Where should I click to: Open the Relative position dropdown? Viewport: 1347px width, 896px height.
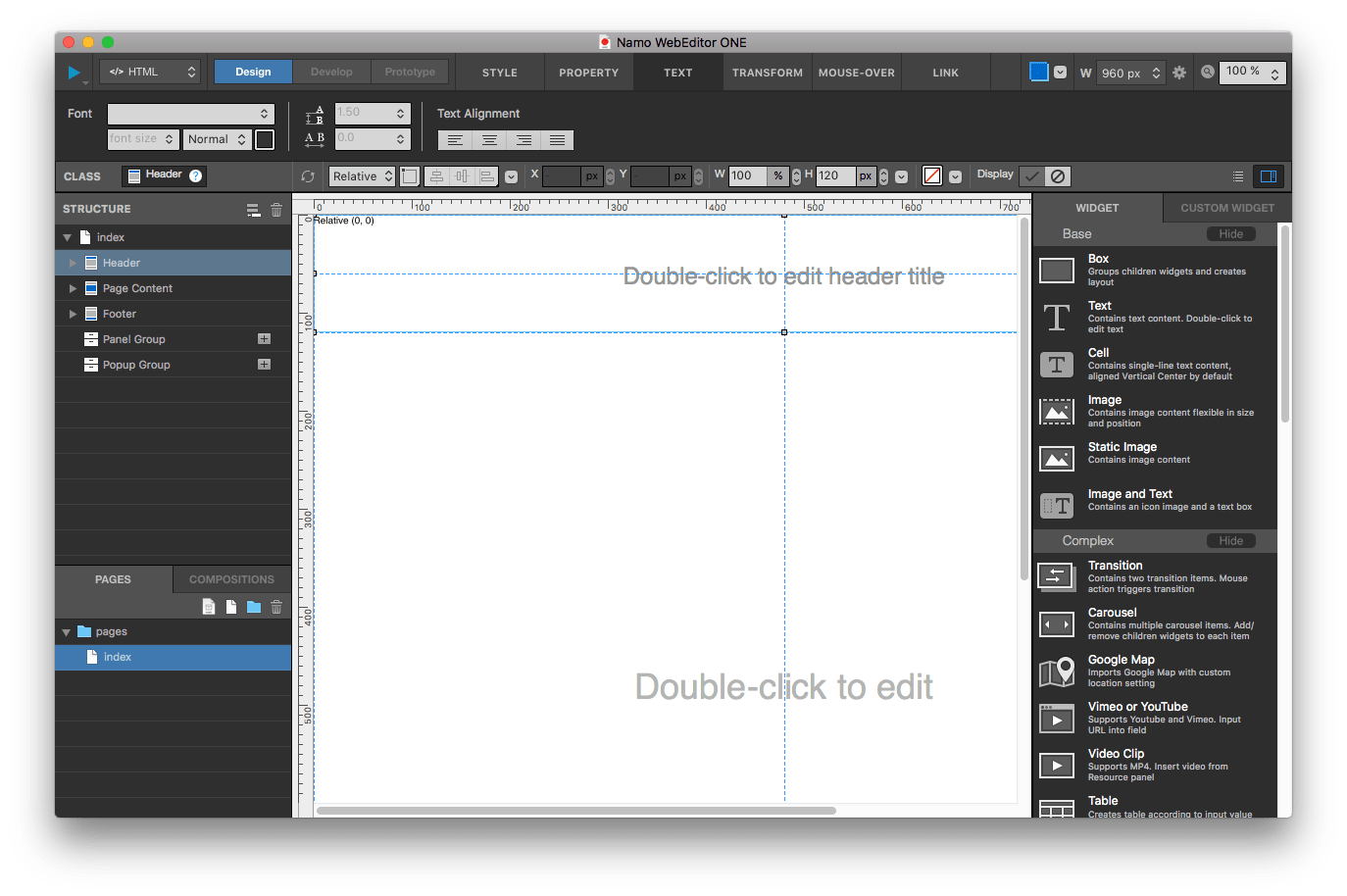[362, 176]
